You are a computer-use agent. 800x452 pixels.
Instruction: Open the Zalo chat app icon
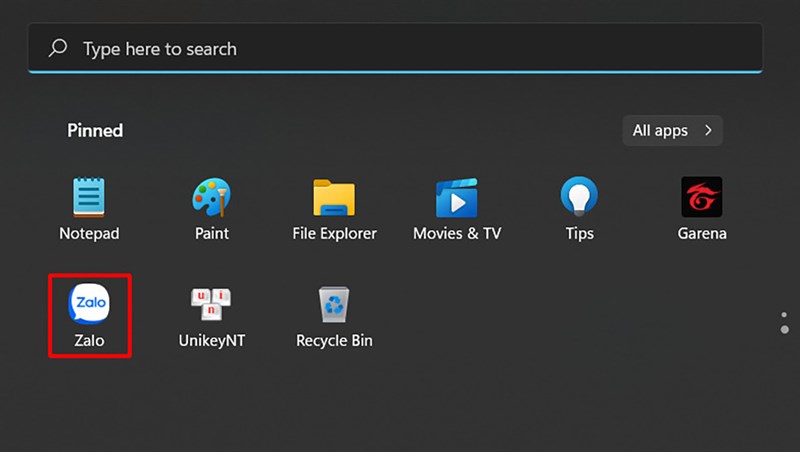coord(89,304)
